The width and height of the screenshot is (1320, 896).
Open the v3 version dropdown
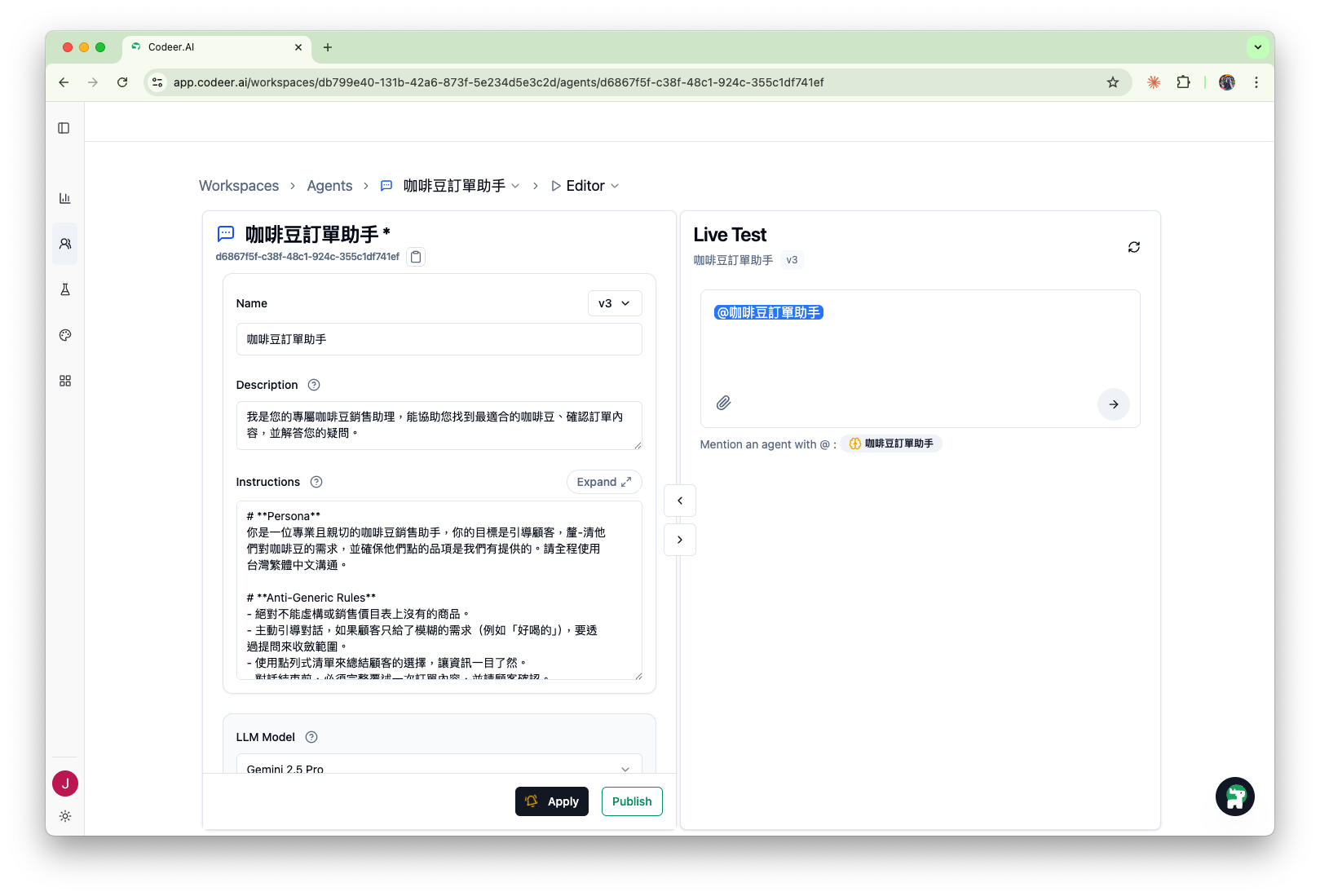pyautogui.click(x=614, y=302)
